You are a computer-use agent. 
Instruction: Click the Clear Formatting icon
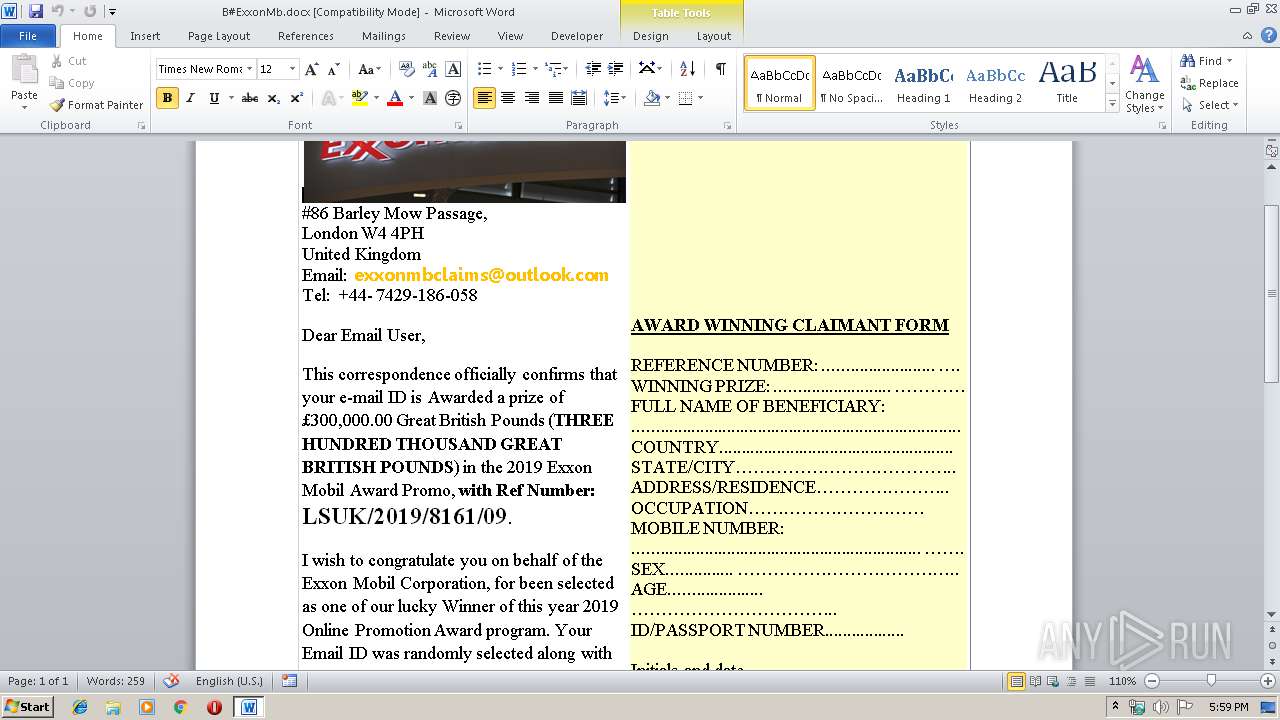tap(407, 69)
